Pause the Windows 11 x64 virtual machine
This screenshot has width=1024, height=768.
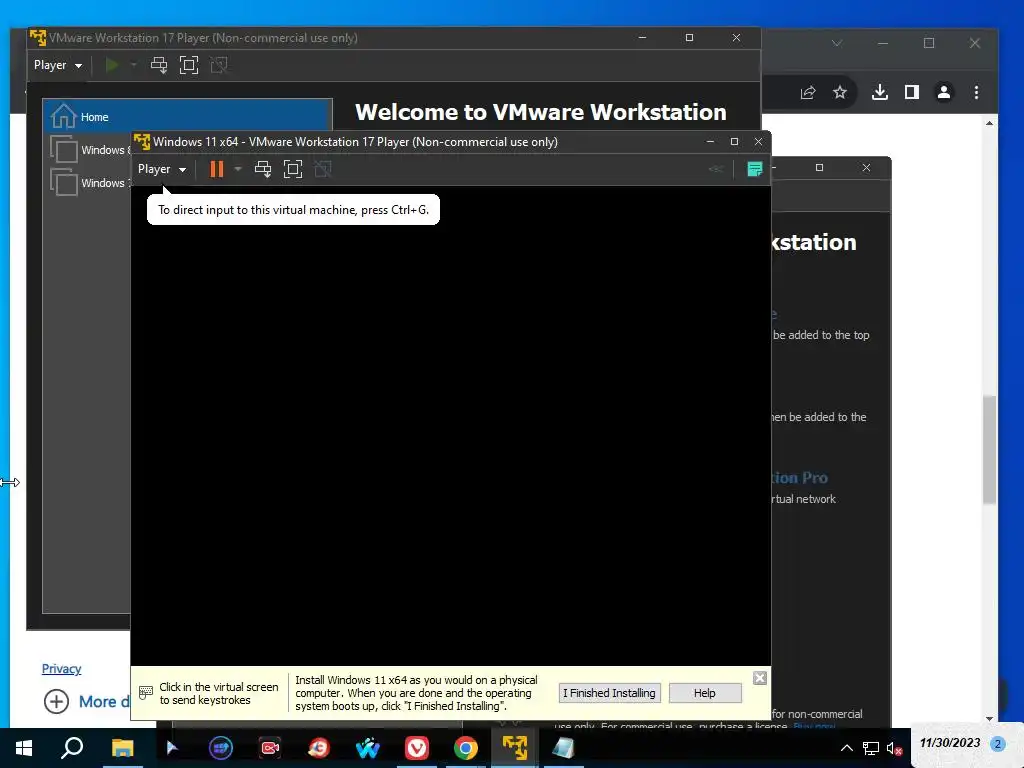216,169
